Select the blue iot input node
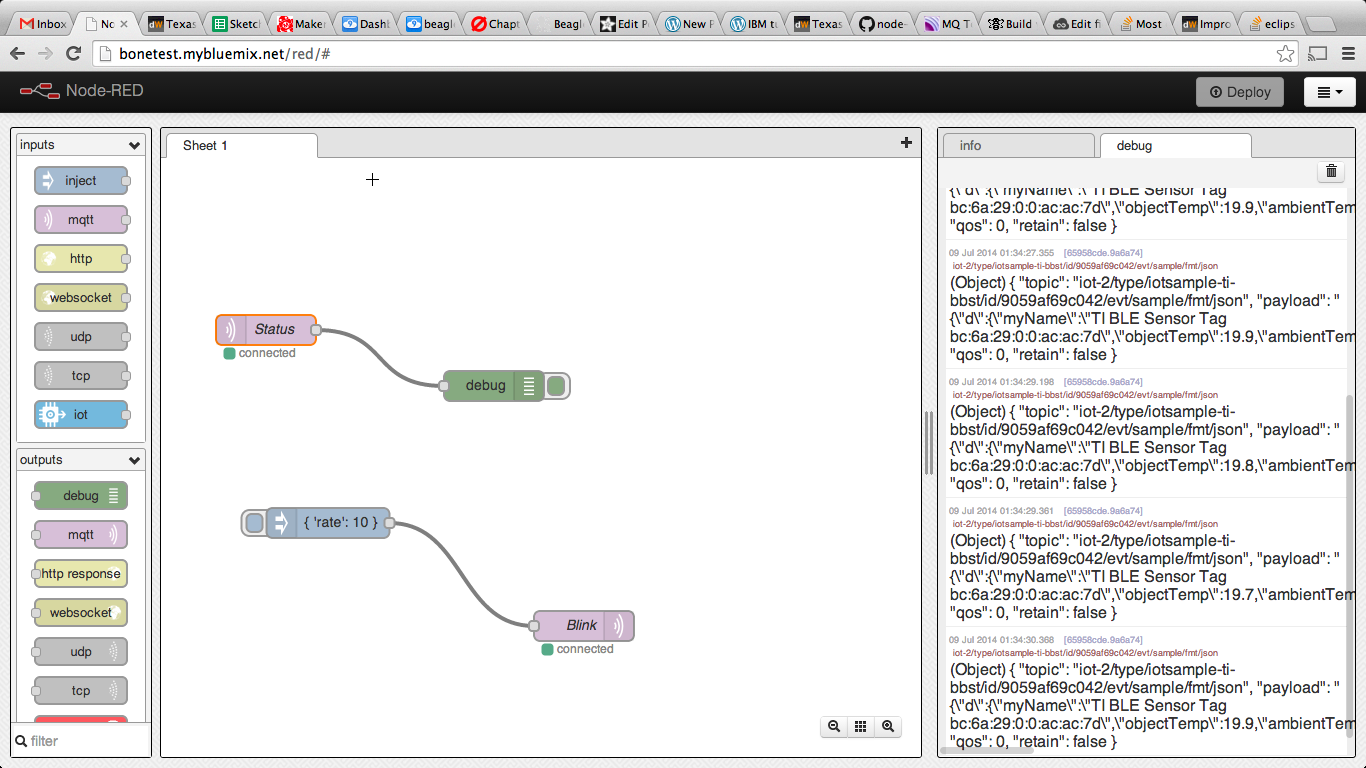This screenshot has height=768, width=1366. click(81, 415)
